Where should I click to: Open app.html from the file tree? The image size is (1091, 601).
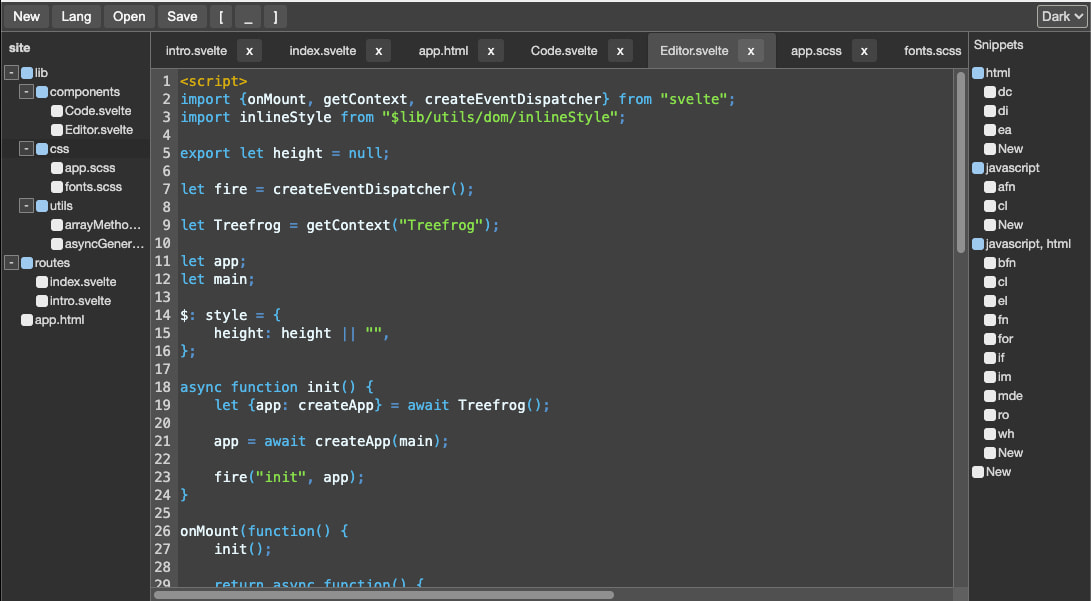pos(59,320)
